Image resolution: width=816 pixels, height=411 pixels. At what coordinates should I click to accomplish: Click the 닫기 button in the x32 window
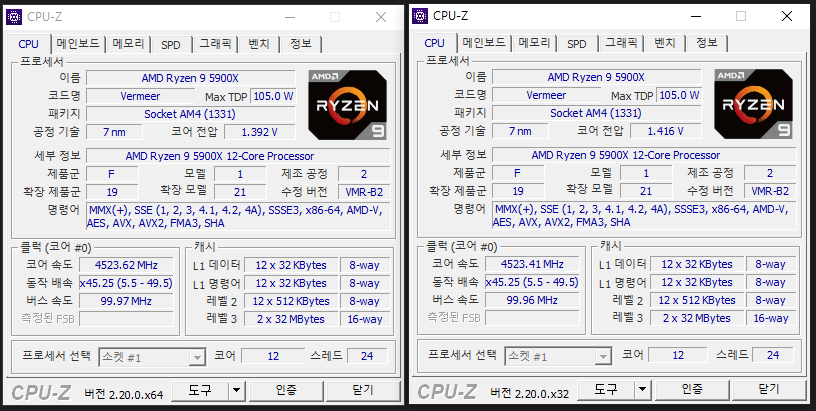click(769, 390)
